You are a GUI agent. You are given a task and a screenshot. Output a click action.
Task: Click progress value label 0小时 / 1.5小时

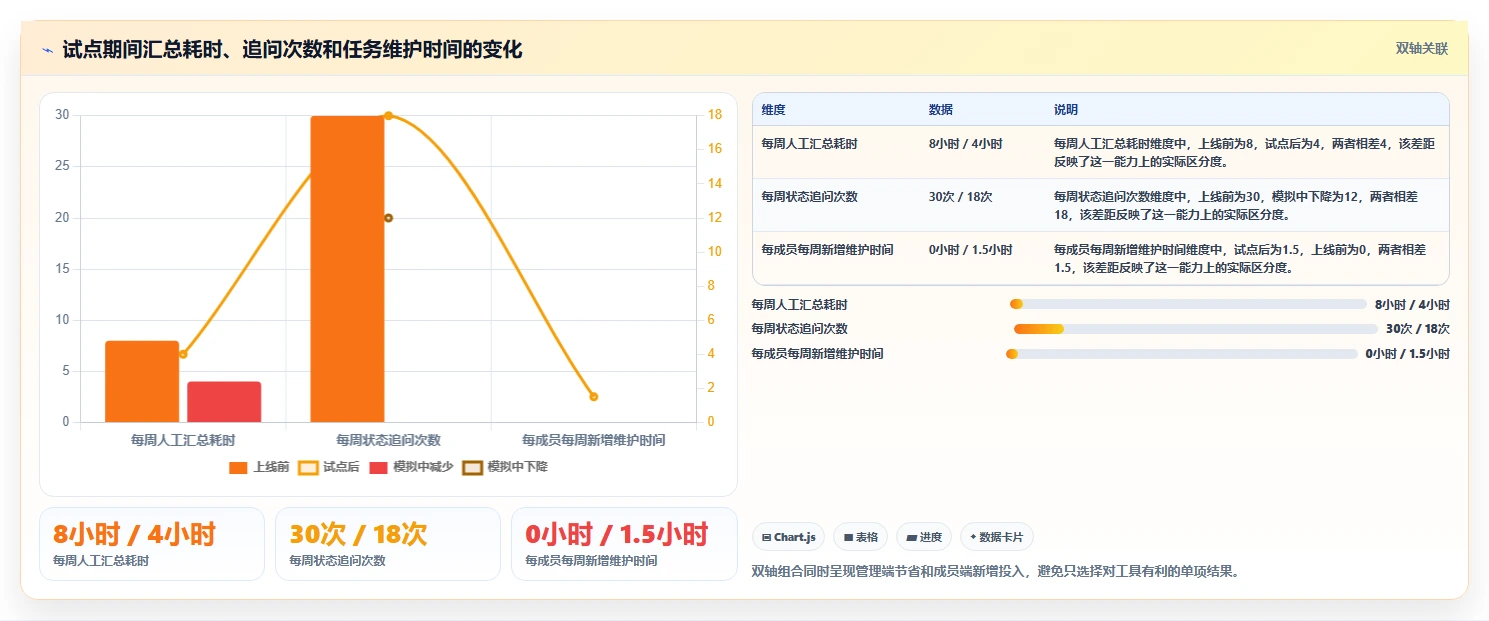1408,354
